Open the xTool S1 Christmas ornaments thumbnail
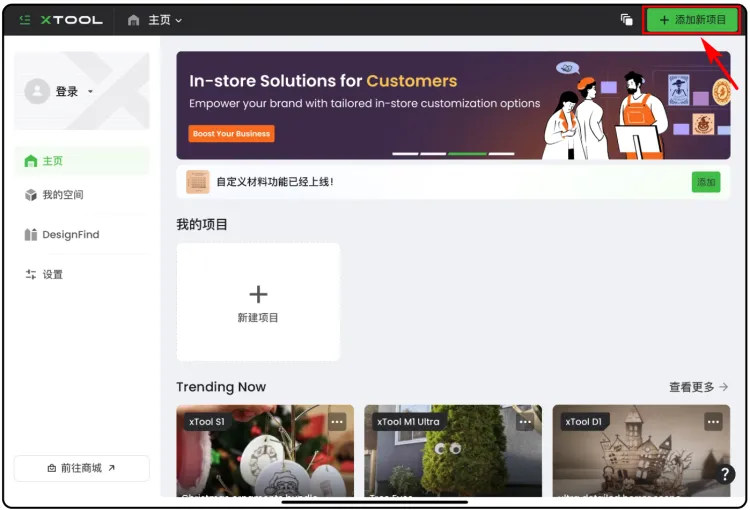 [x=265, y=451]
